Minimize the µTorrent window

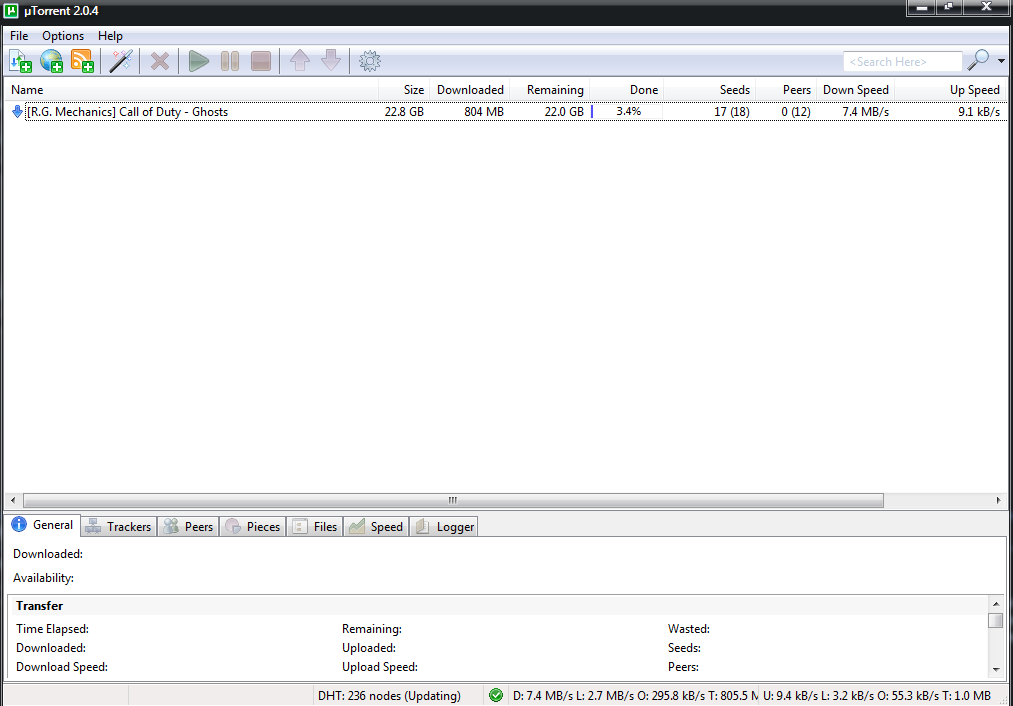[921, 7]
